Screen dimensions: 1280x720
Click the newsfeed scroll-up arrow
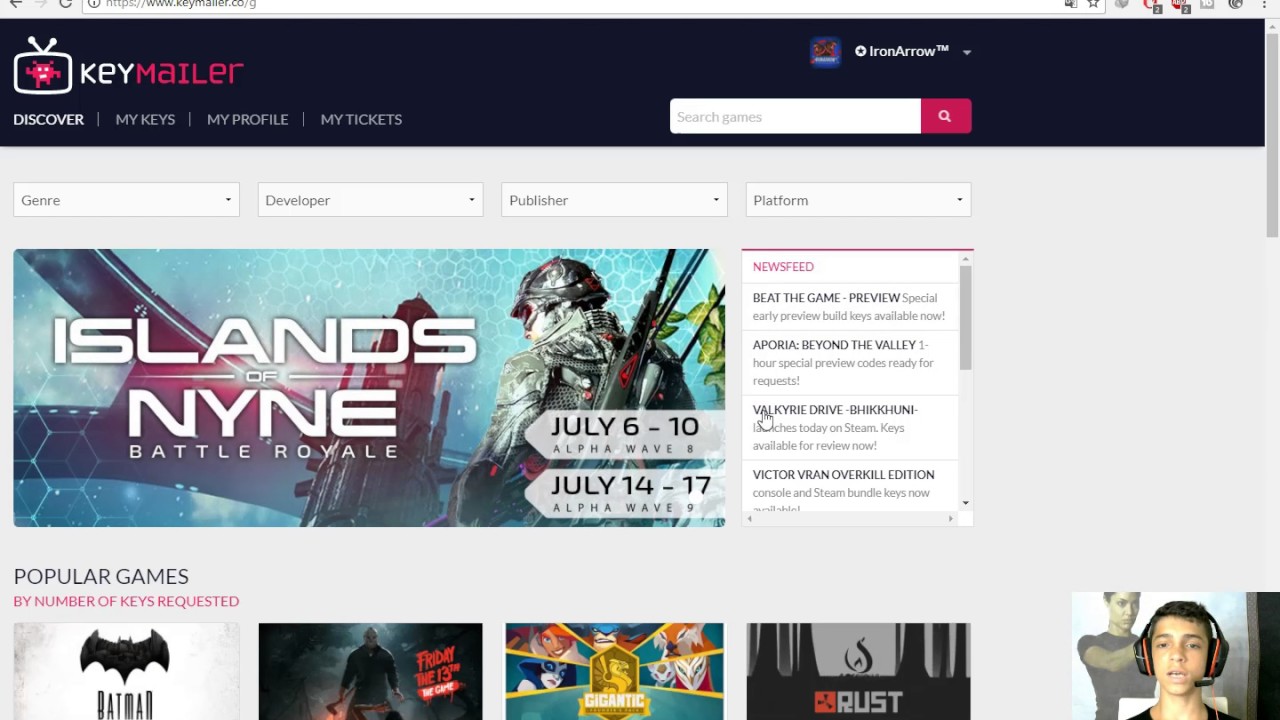click(965, 259)
